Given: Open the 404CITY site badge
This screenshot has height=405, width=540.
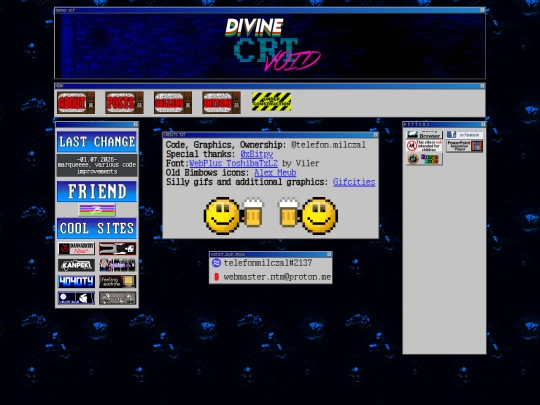Looking at the screenshot, I should 76,281.
